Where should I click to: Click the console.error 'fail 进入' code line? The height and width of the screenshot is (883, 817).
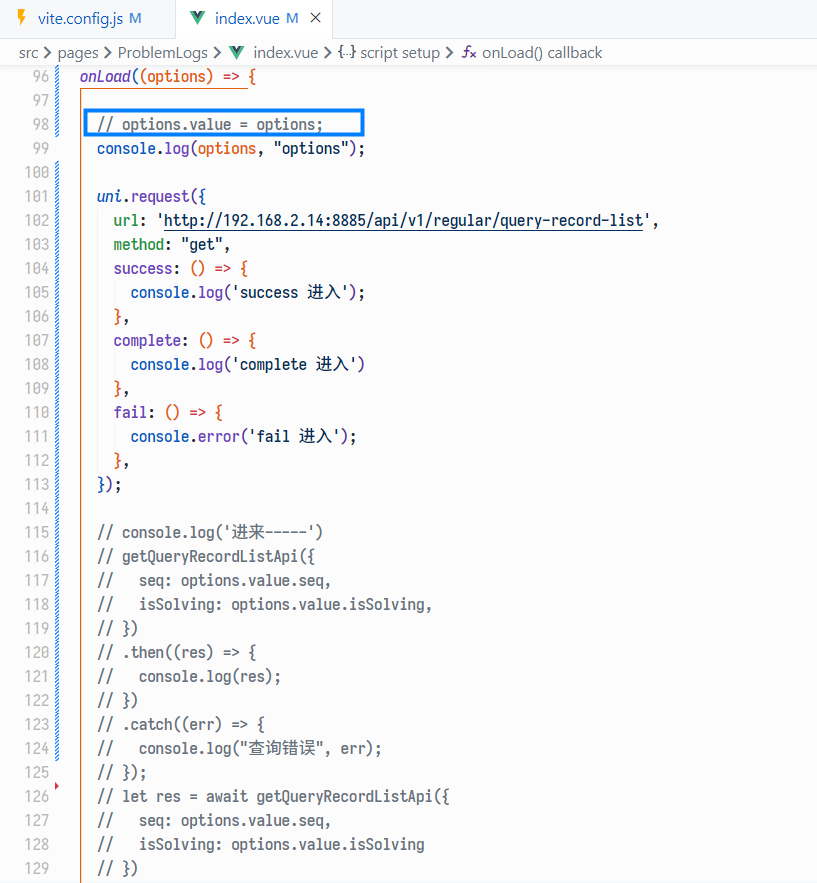243,436
